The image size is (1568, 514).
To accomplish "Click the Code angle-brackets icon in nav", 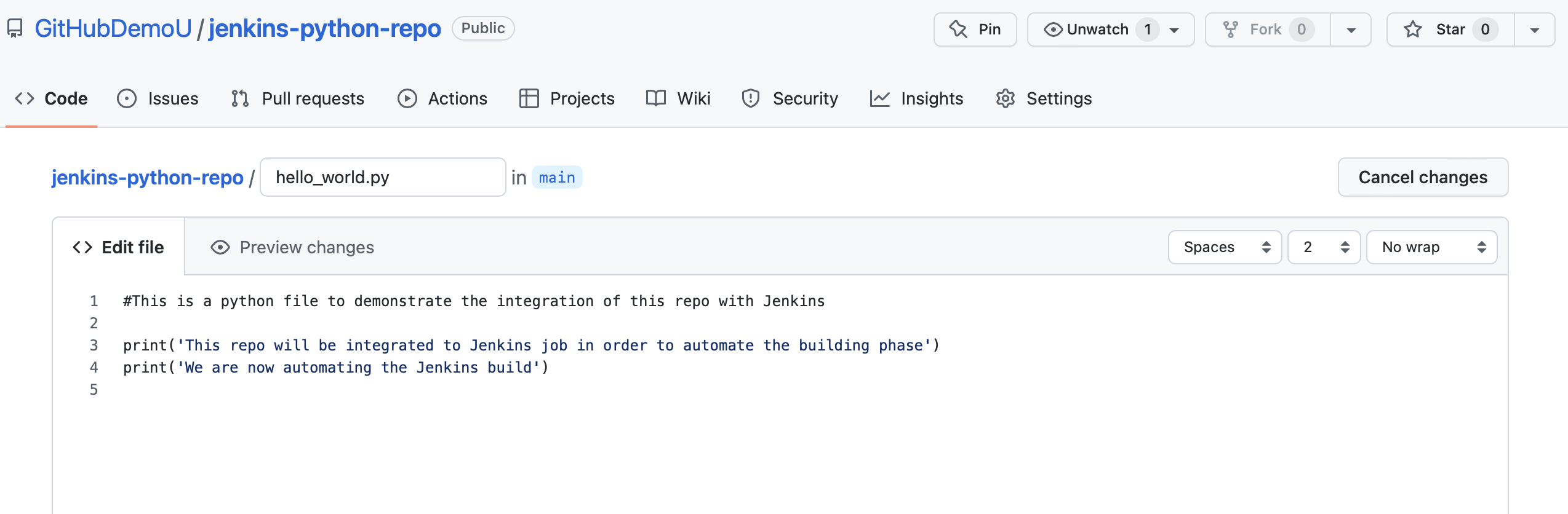I will (25, 98).
